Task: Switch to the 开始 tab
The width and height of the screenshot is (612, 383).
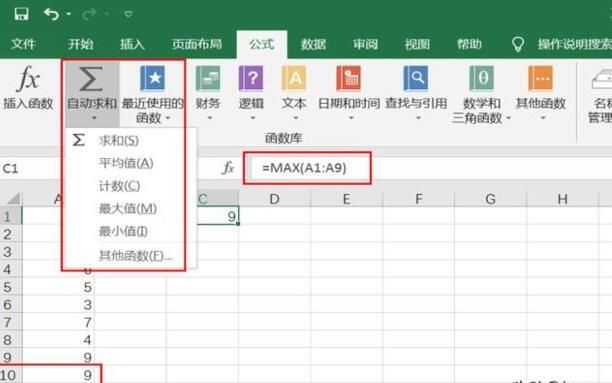Action: (81, 44)
